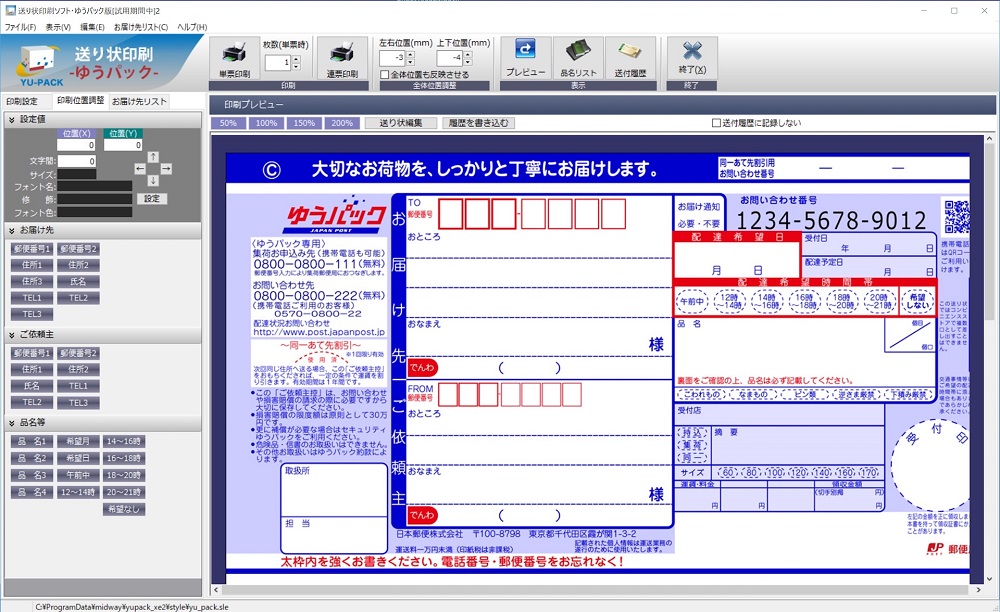
Task: Click the preview vertical scrollbar's down arrow
Action: pos(989,579)
